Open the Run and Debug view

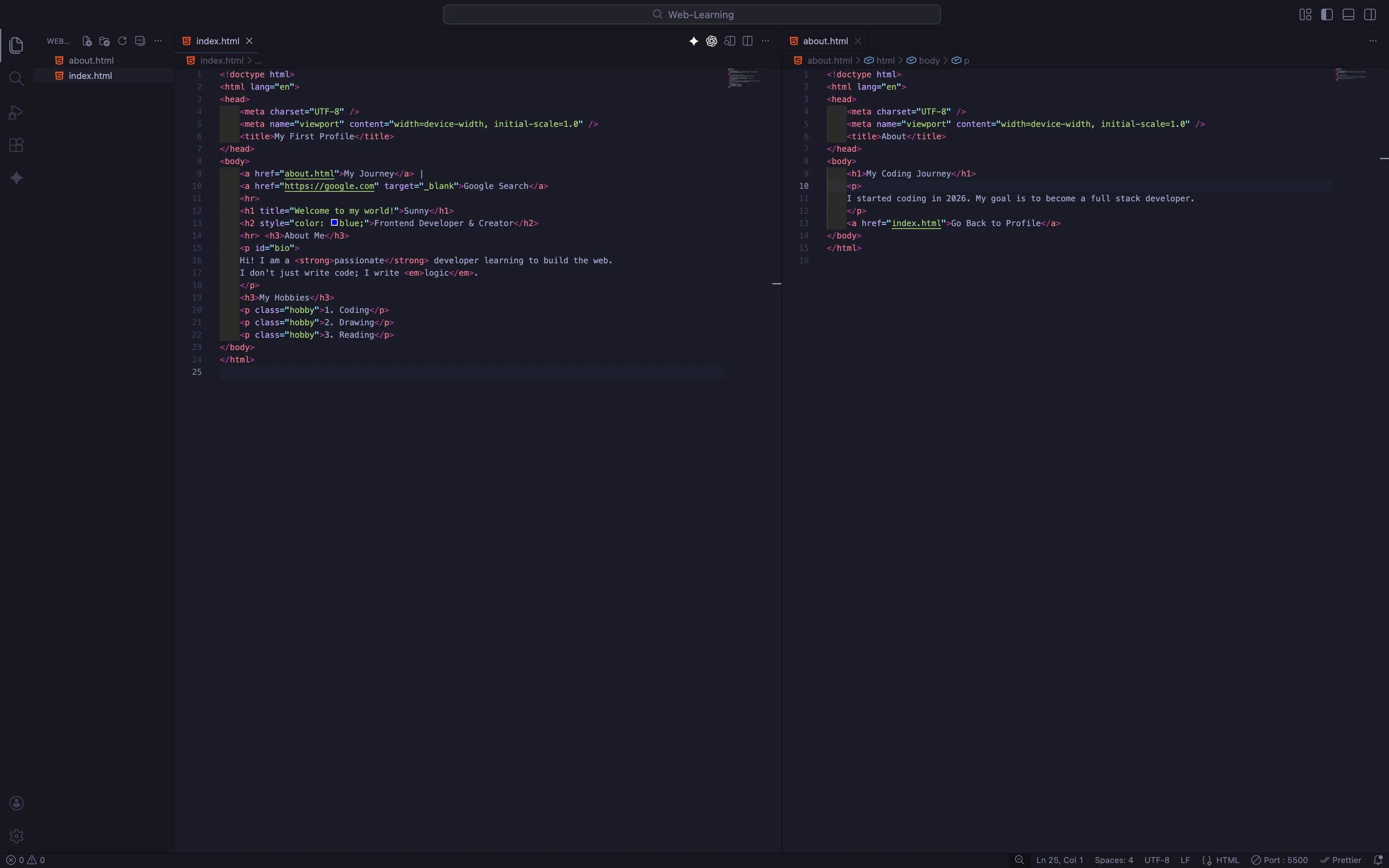pyautogui.click(x=16, y=112)
